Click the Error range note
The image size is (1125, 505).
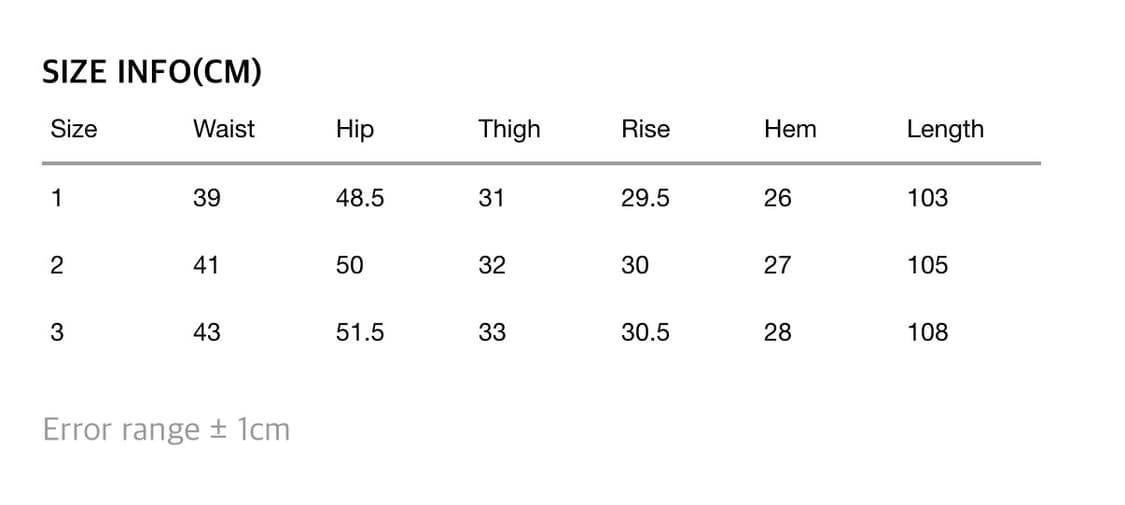166,430
